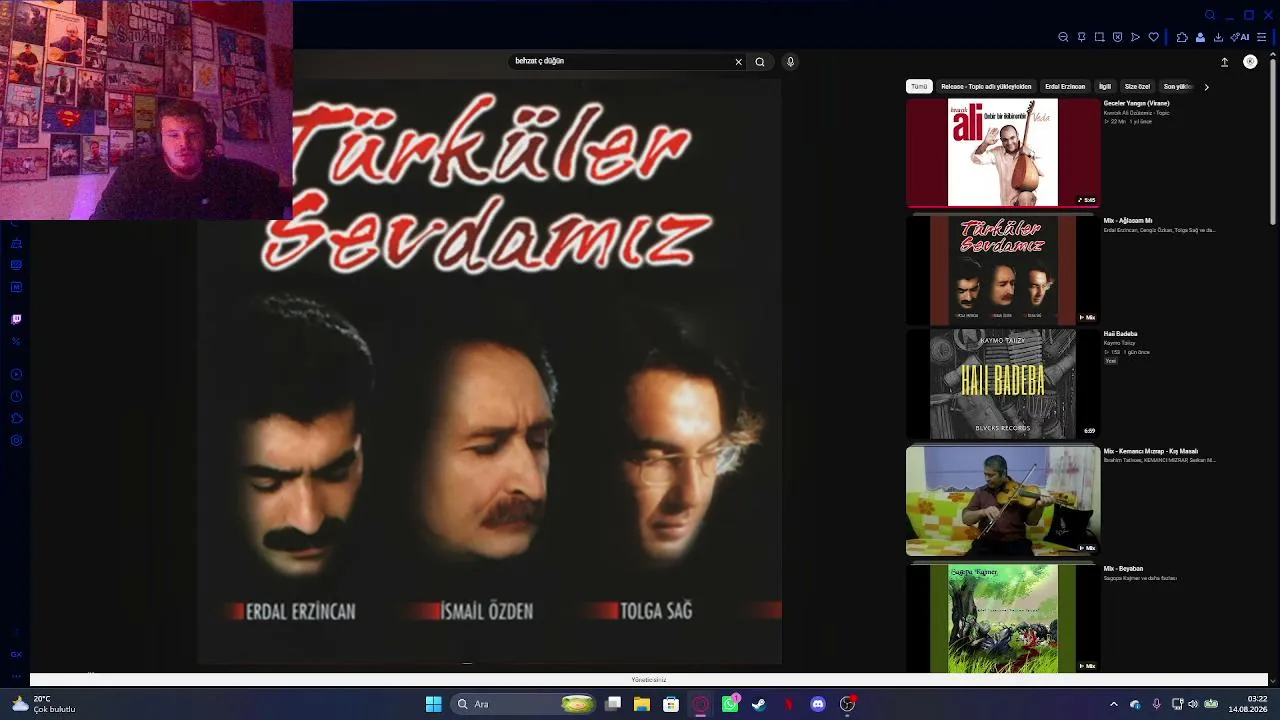The width and height of the screenshot is (1280, 720).
Task: Open File Explorer from the taskbar
Action: 642,704
